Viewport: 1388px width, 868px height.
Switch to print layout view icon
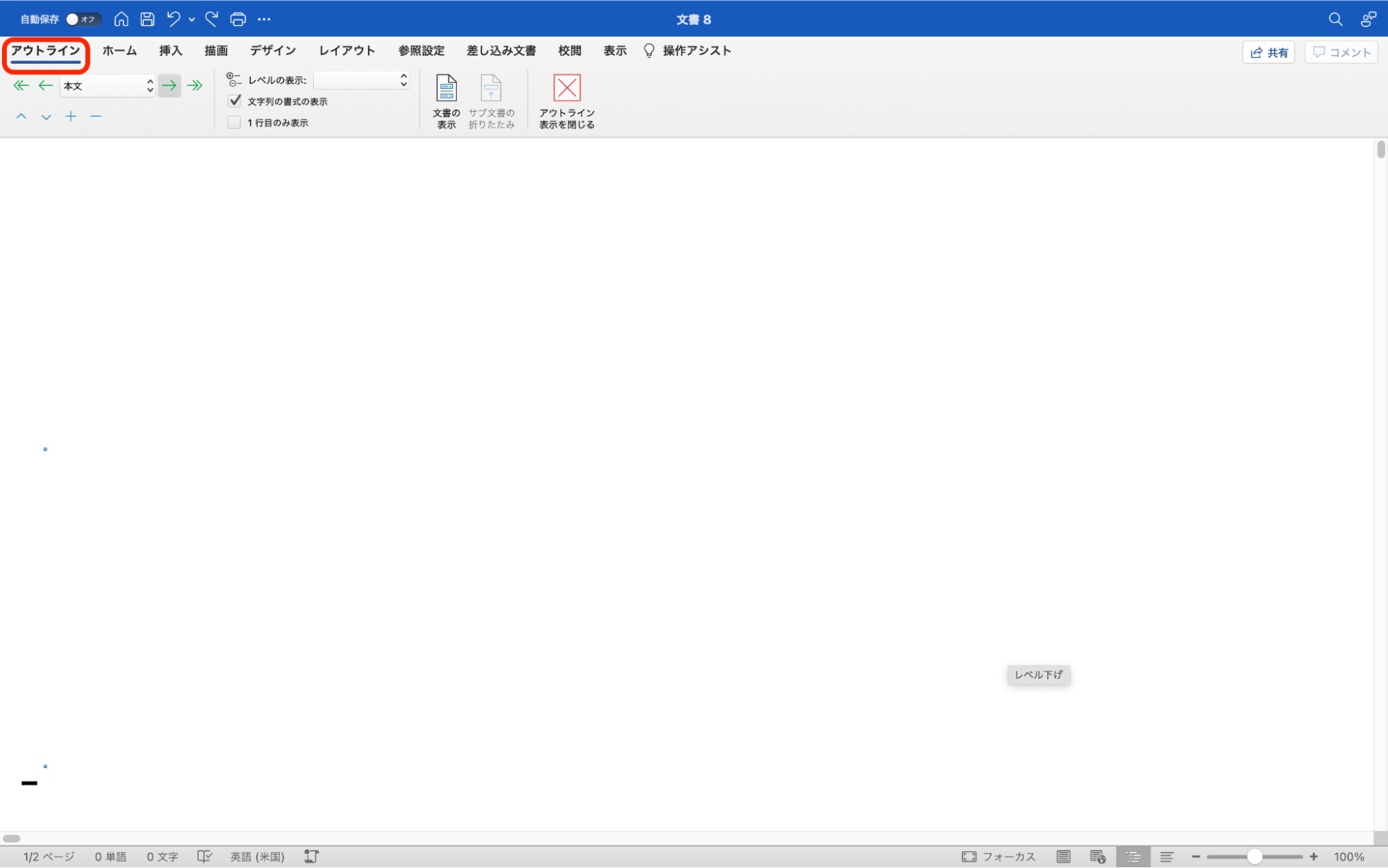tap(1064, 857)
